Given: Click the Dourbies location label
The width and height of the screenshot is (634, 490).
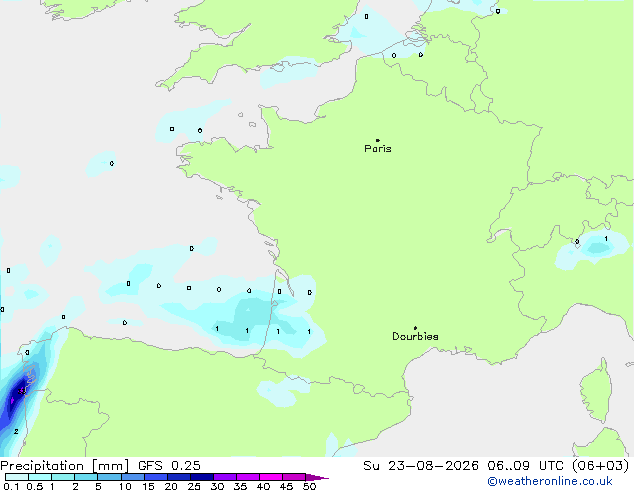Looking at the screenshot, I should click(x=415, y=336).
